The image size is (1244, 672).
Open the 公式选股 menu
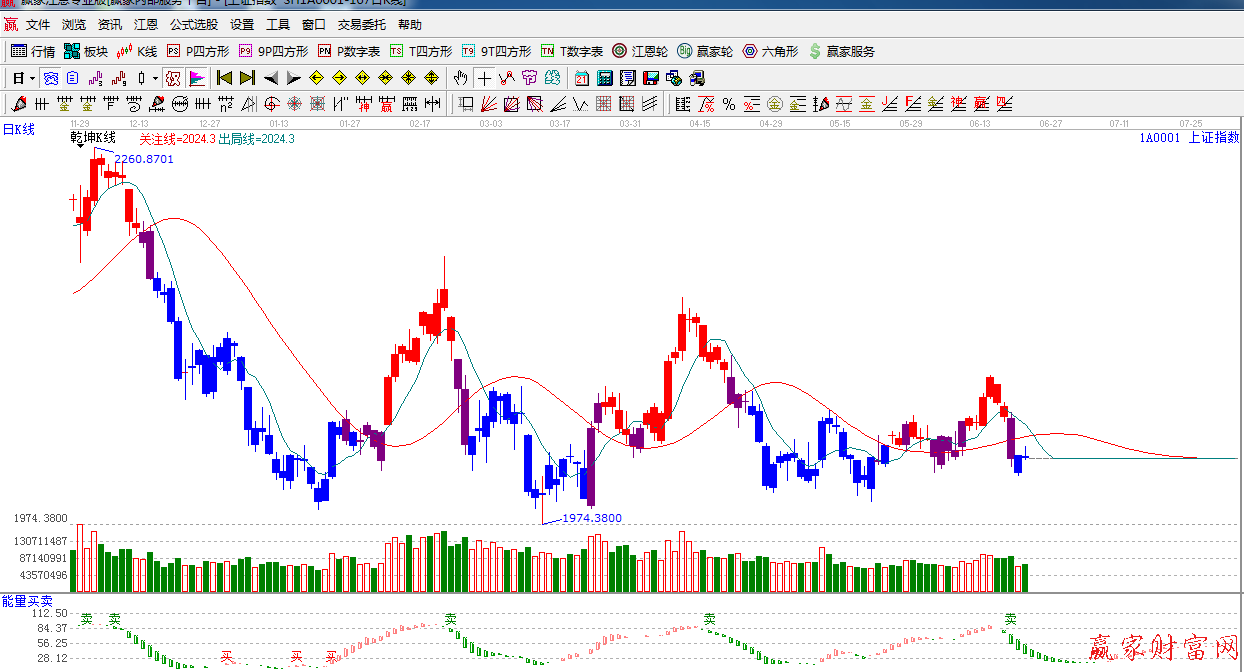coord(194,25)
